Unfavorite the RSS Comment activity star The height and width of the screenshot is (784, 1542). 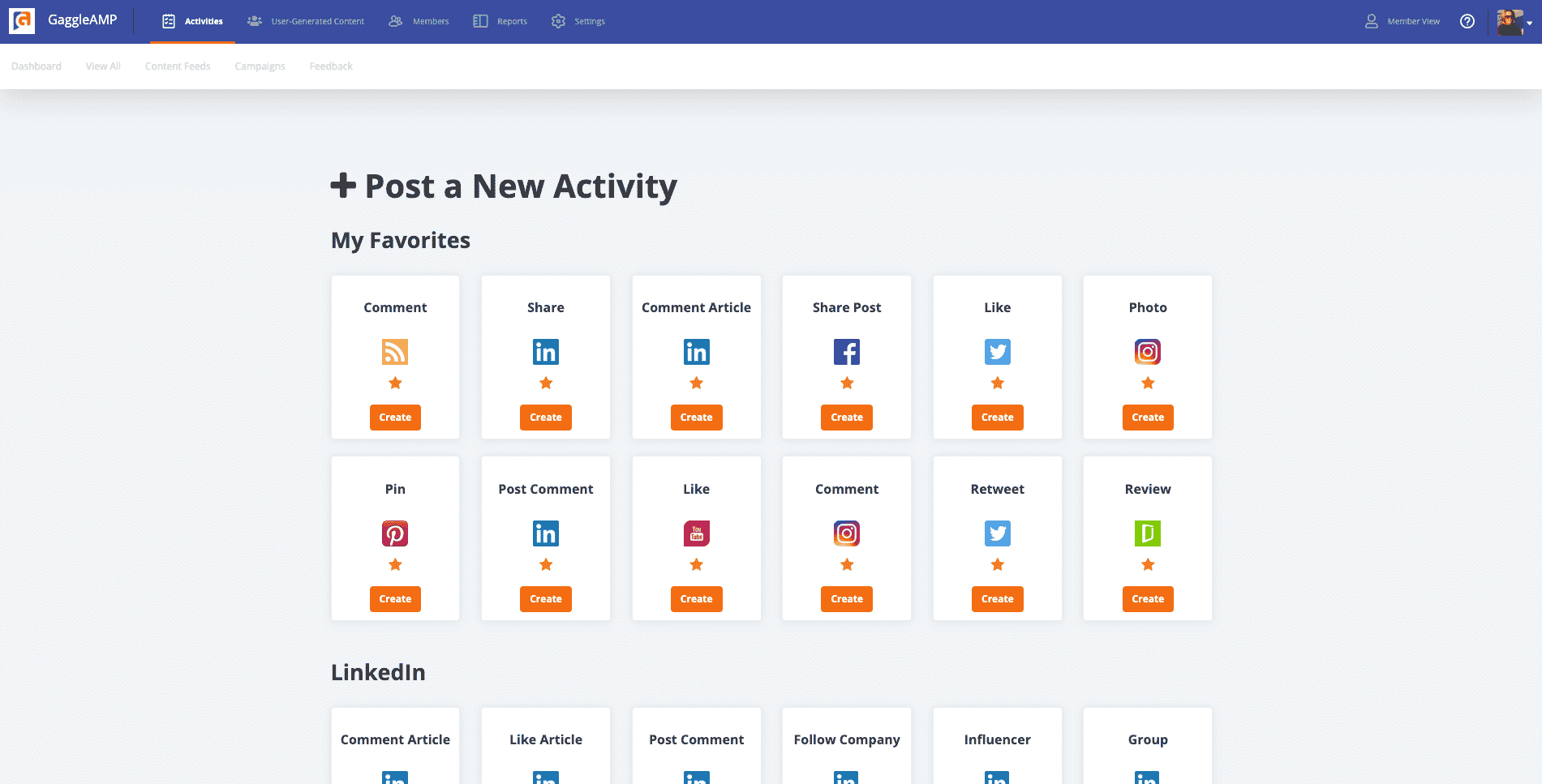pos(395,383)
